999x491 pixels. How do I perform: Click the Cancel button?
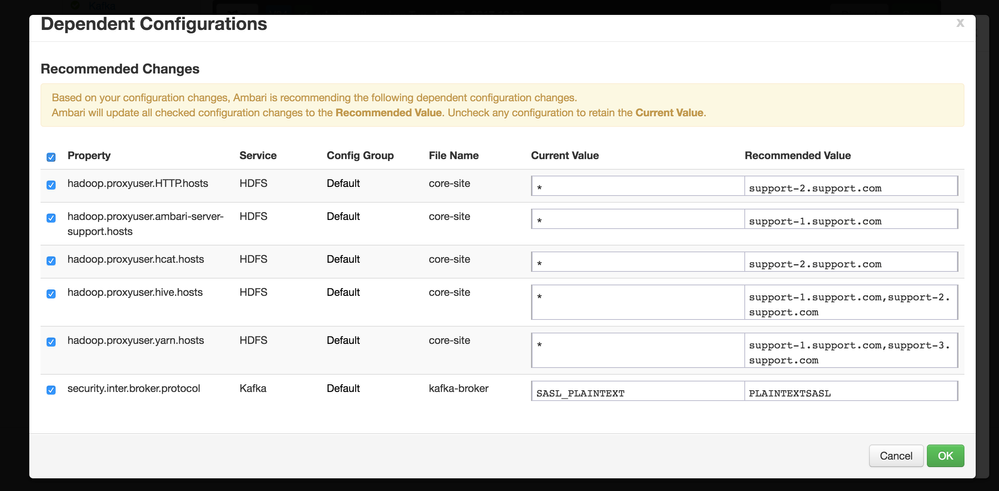click(896, 456)
